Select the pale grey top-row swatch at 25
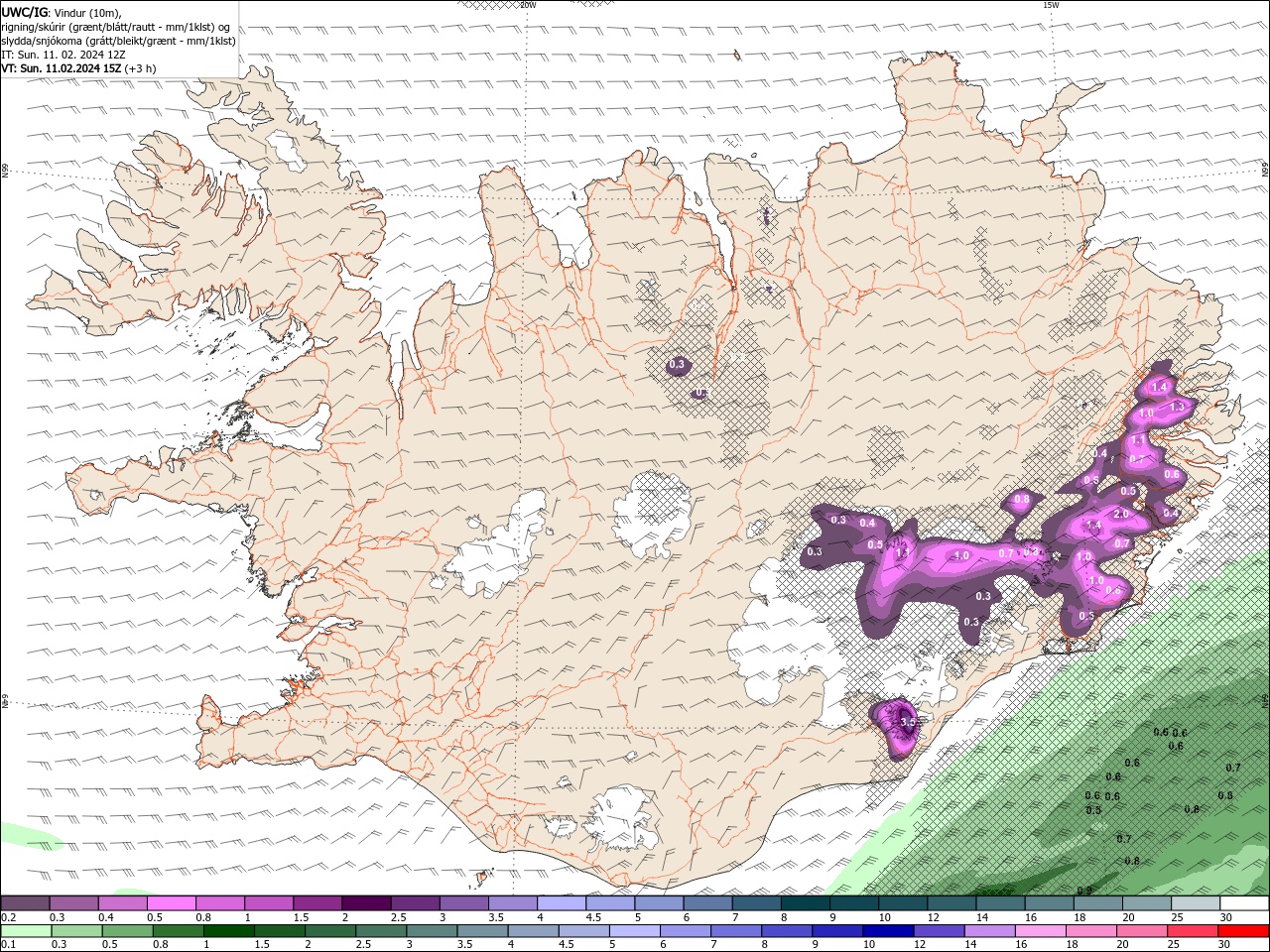This screenshot has width=1270, height=952. 1196,903
